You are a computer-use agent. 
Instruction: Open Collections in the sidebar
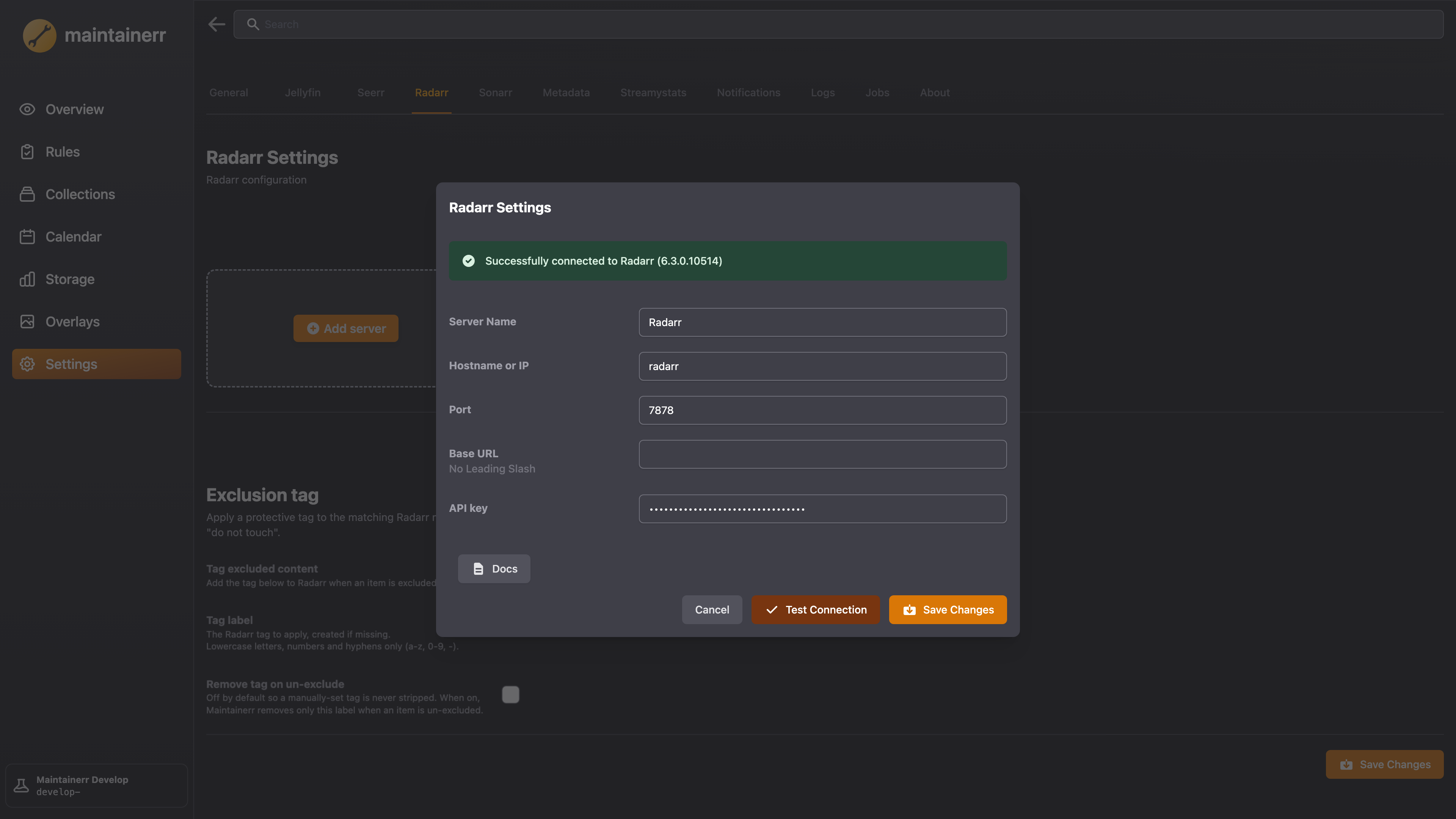(x=96, y=194)
